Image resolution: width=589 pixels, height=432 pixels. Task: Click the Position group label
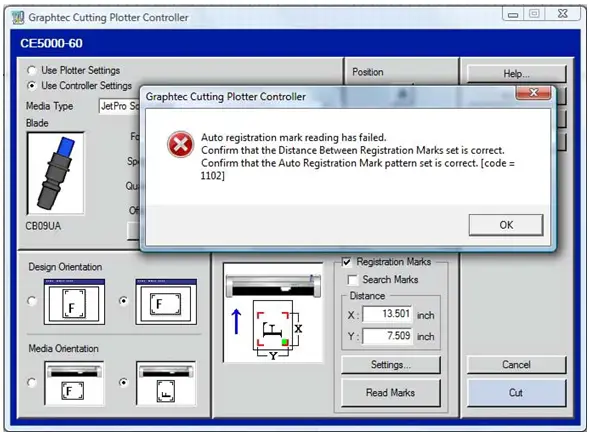368,72
